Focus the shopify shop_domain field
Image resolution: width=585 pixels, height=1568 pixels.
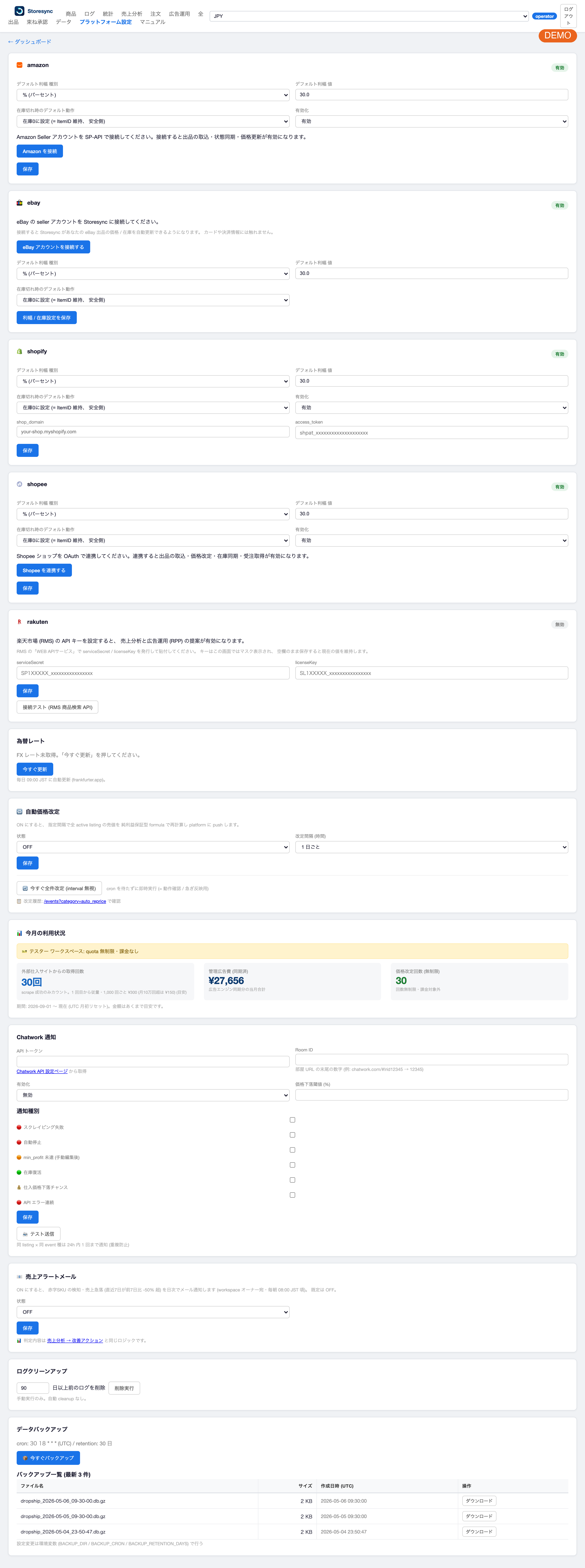click(153, 431)
